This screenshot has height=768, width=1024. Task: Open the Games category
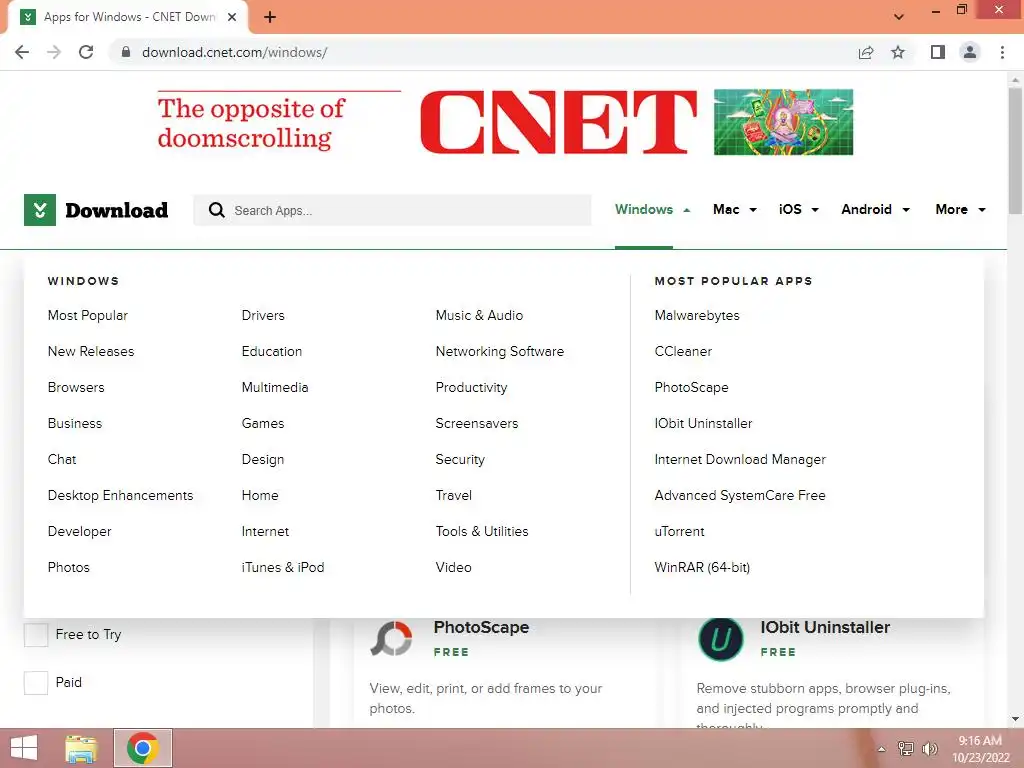pyautogui.click(x=263, y=423)
